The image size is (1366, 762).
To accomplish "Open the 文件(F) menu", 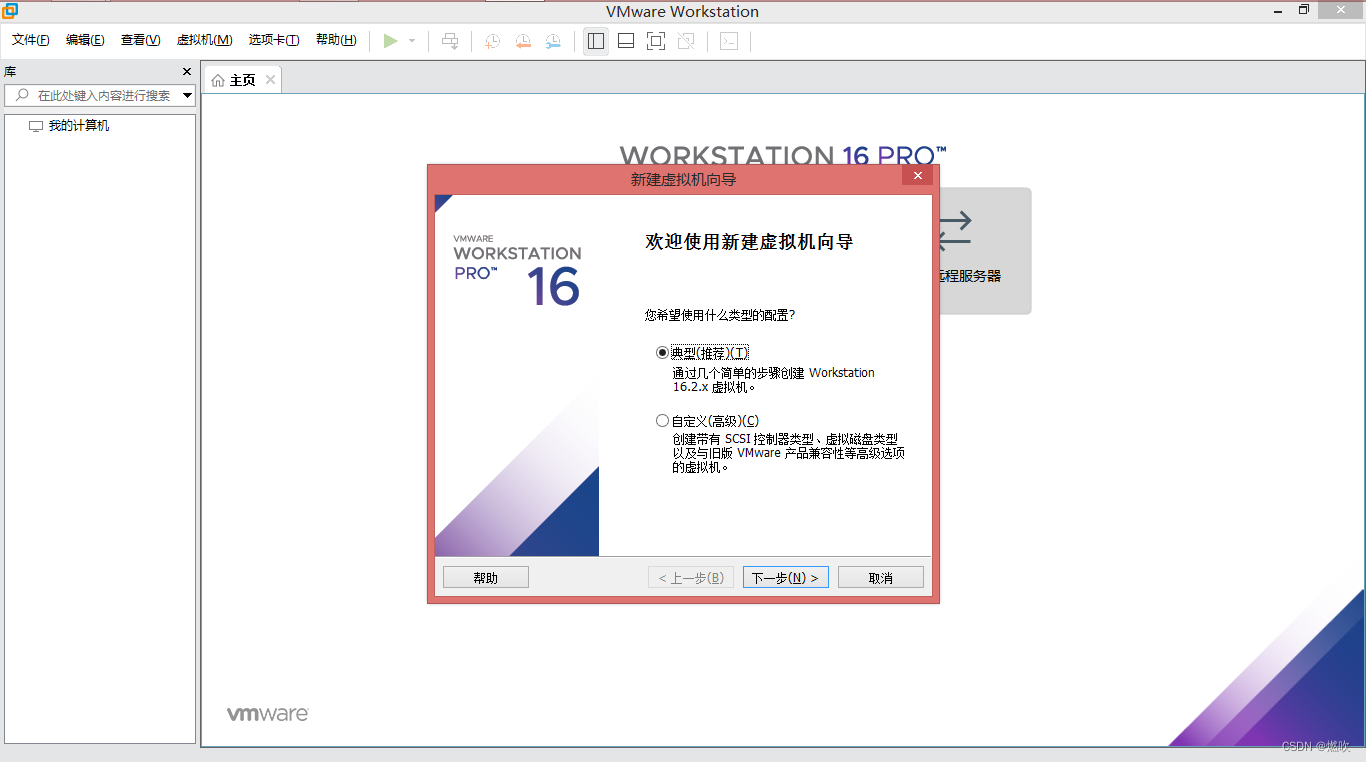I will (31, 40).
